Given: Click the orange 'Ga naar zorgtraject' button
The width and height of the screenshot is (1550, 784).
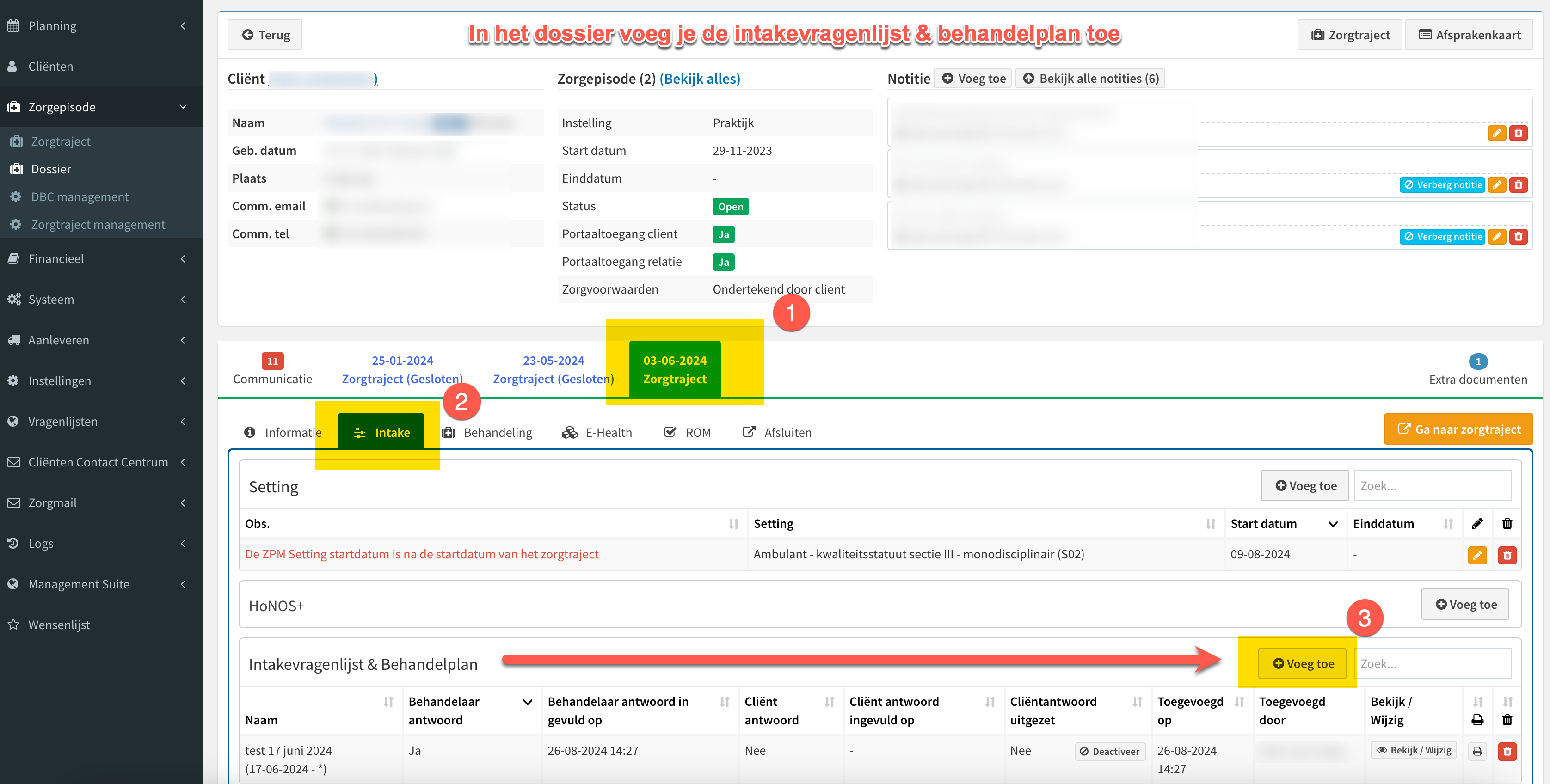Looking at the screenshot, I should coord(1458,429).
